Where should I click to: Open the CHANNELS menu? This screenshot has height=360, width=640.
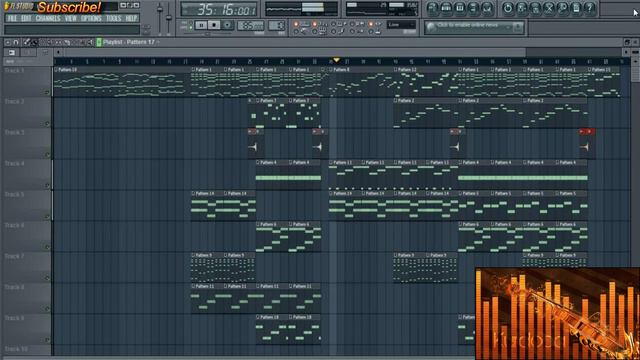(x=48, y=18)
